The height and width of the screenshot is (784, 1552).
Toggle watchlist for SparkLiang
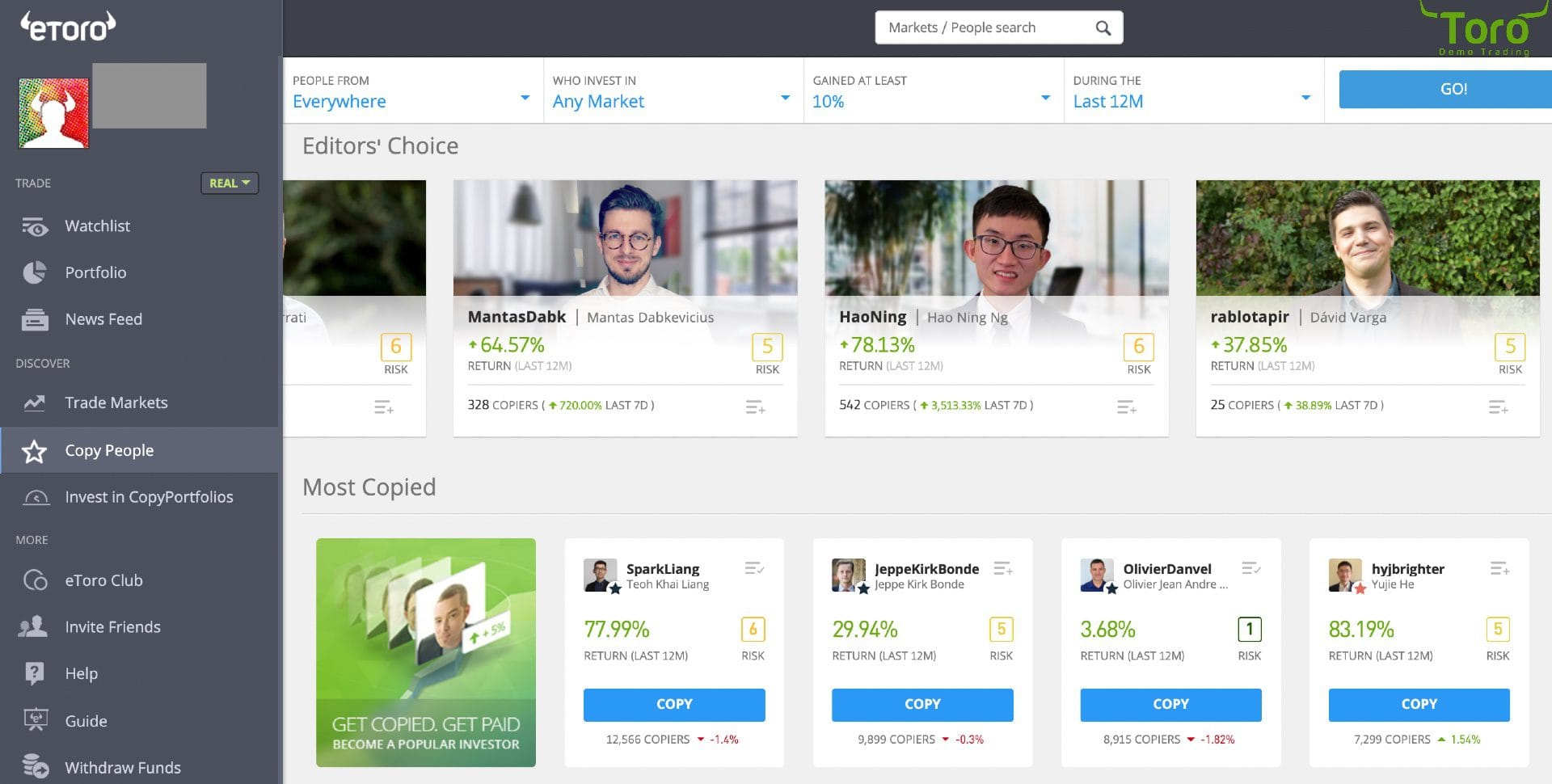[754, 569]
